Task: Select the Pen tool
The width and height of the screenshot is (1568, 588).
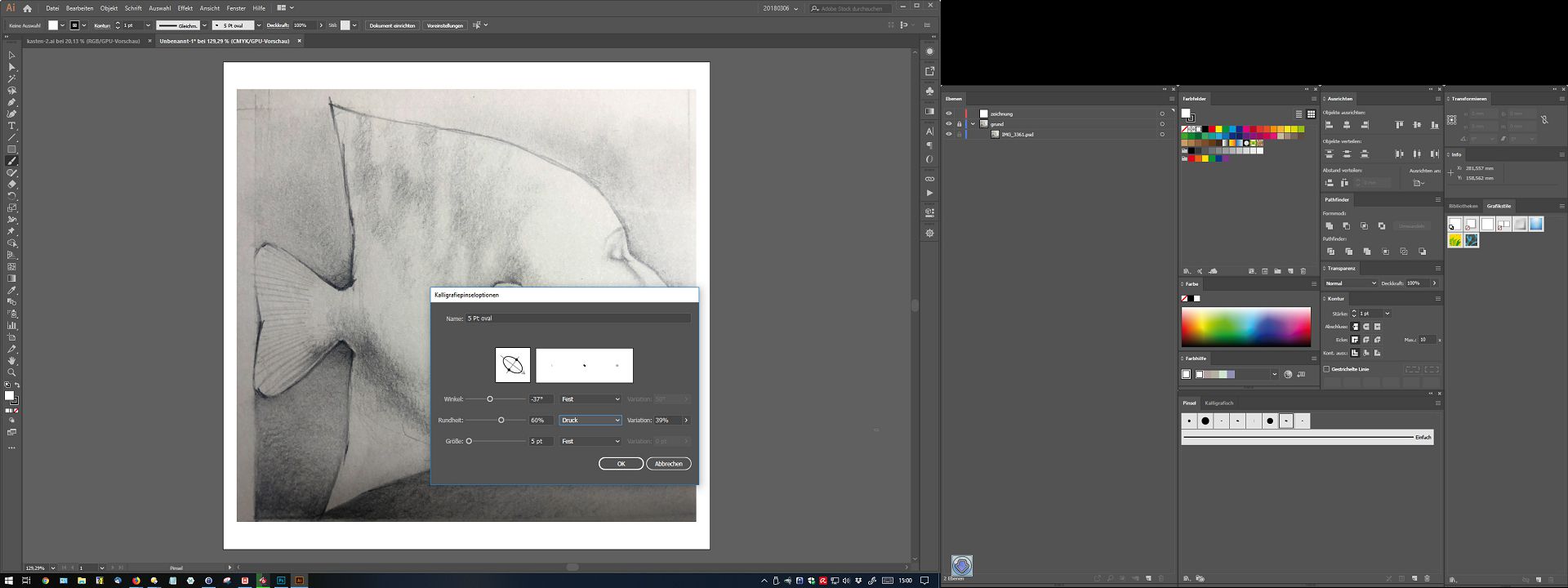Action: click(11, 103)
